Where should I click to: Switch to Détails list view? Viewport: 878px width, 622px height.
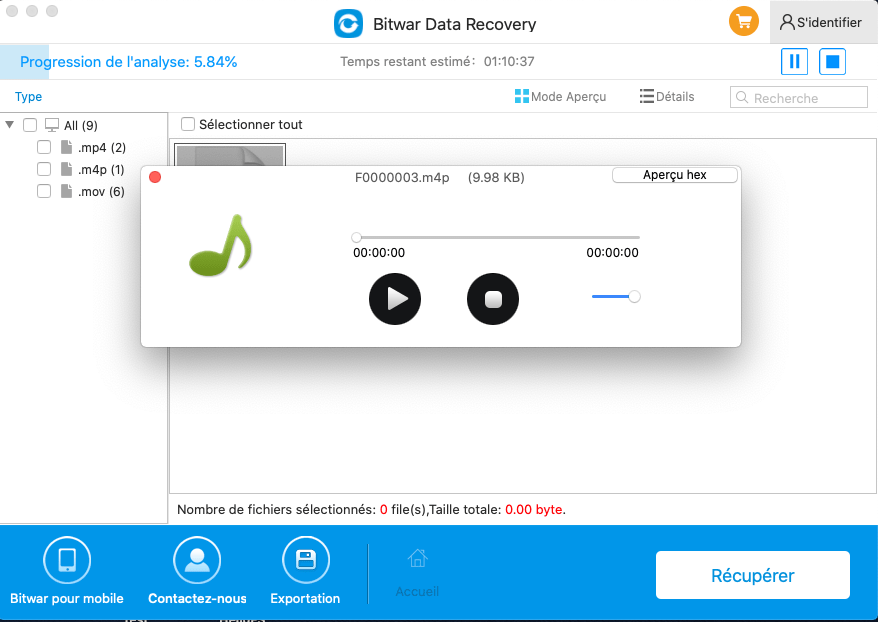[x=667, y=96]
